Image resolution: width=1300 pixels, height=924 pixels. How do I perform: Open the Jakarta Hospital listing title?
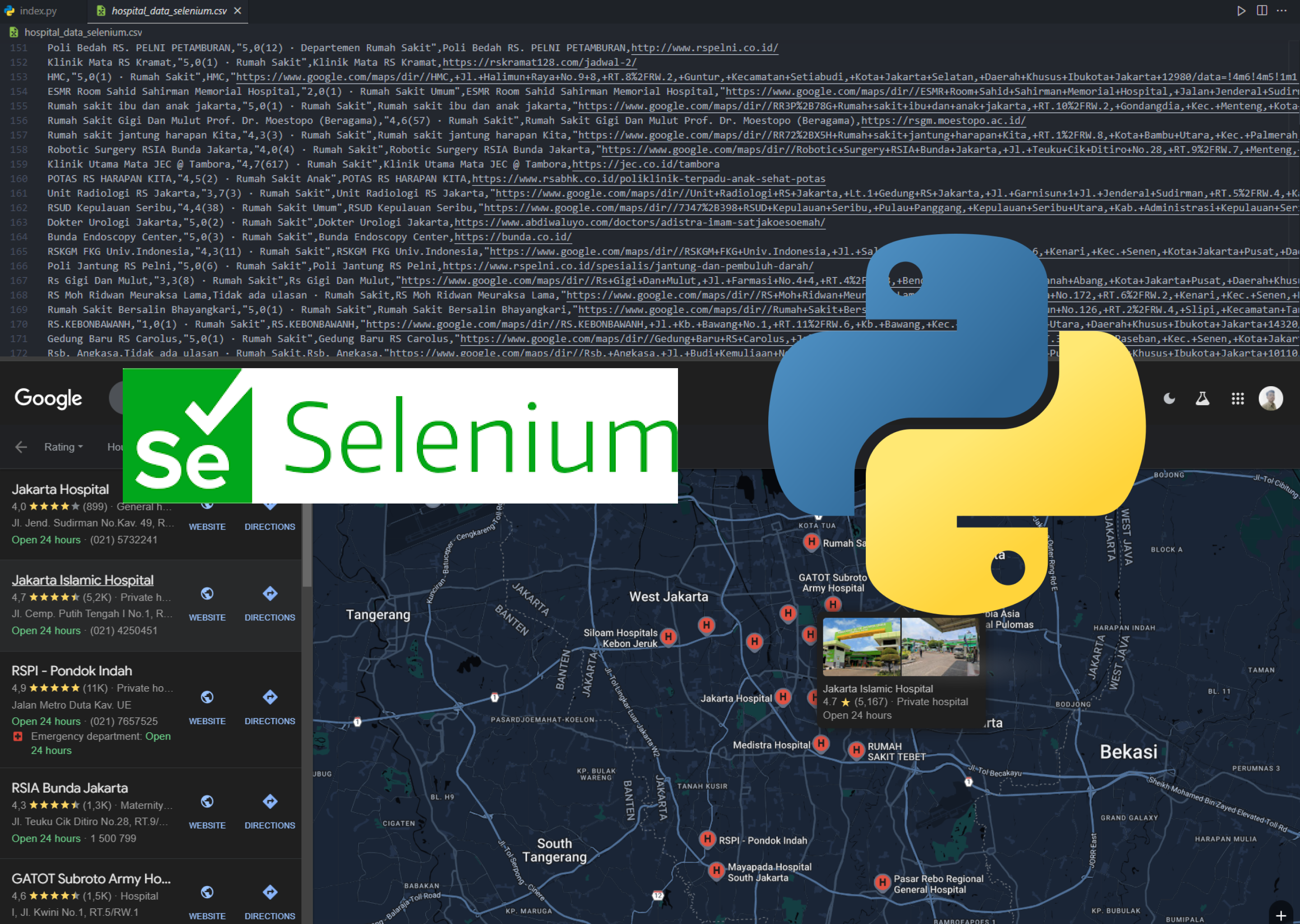click(x=60, y=490)
